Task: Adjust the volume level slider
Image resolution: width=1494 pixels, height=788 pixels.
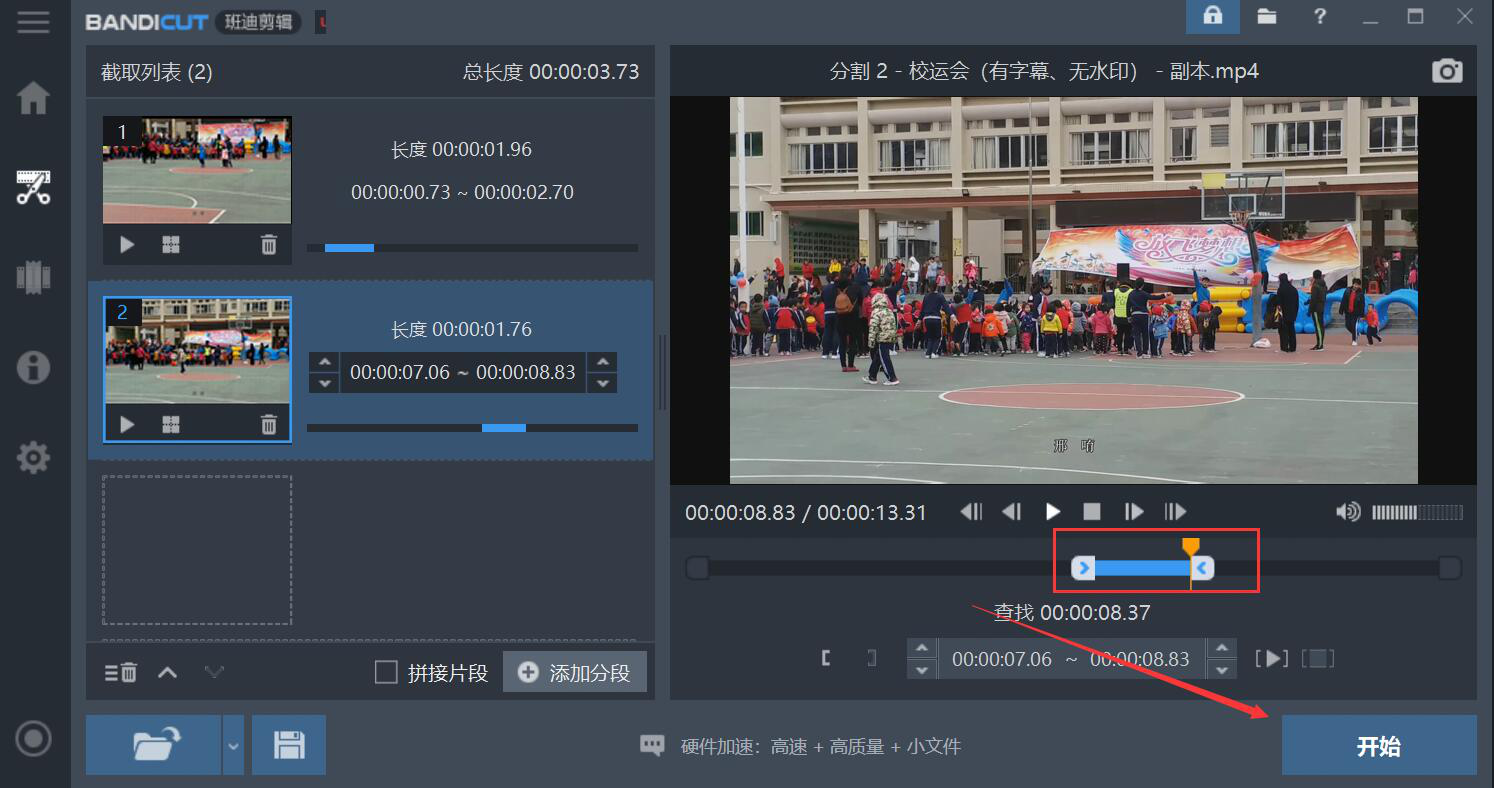Action: coord(1416,512)
